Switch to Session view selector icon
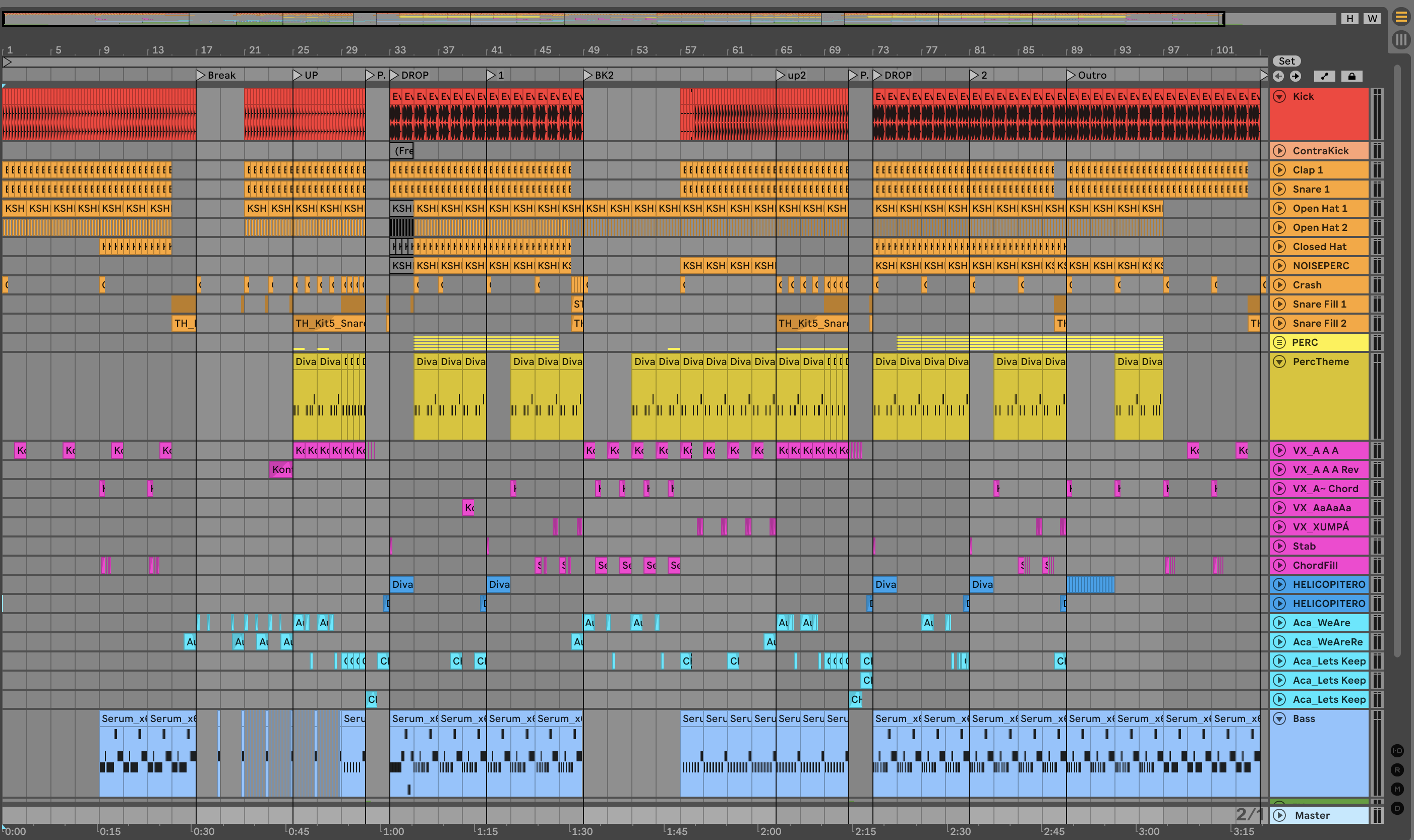The image size is (1414, 840). click(x=1401, y=40)
